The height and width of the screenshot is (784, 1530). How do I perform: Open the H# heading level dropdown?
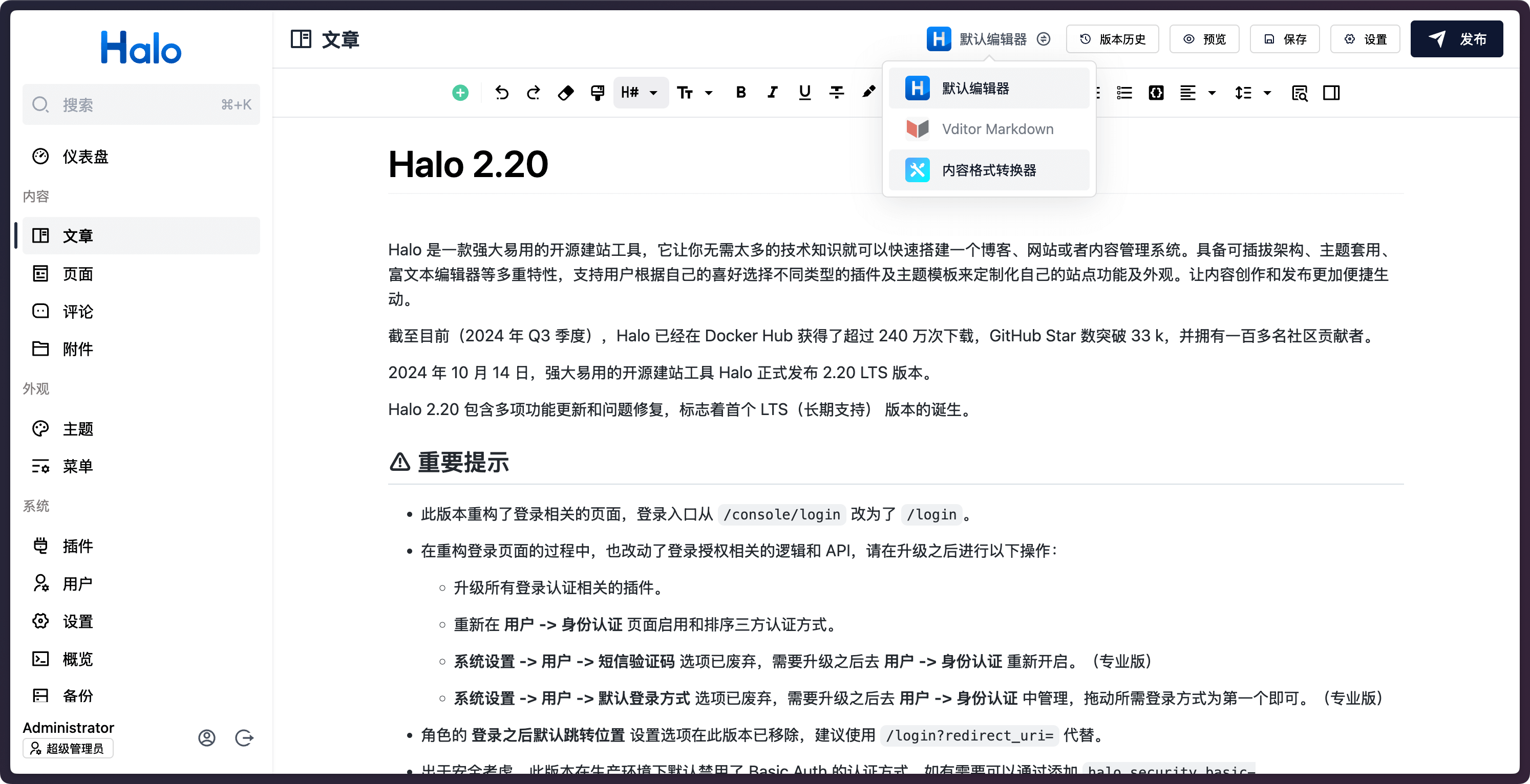pos(640,93)
